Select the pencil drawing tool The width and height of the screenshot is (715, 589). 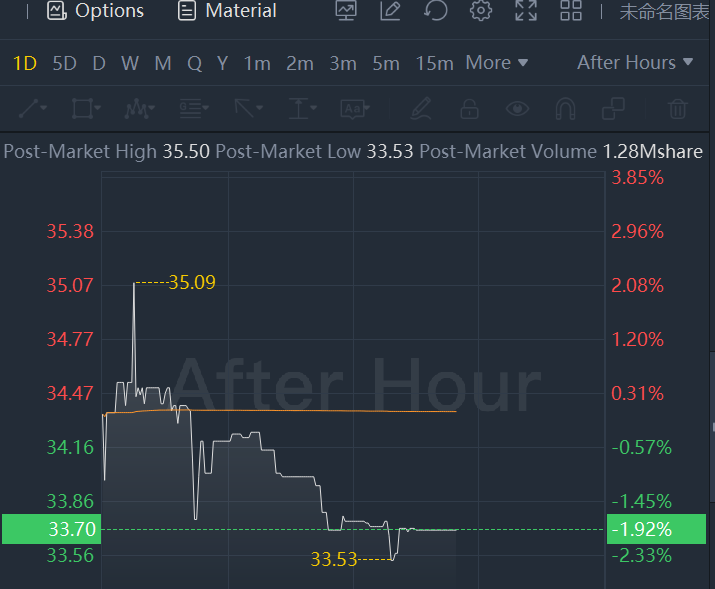(x=421, y=108)
